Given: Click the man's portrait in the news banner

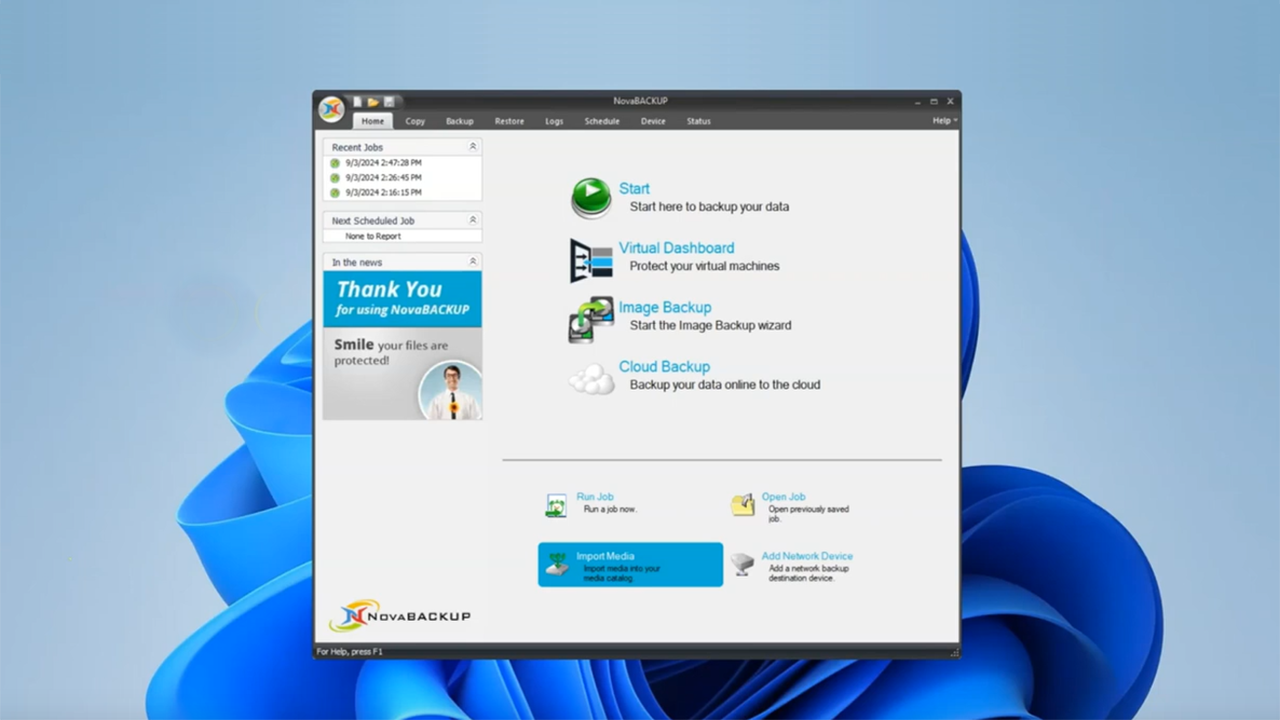Looking at the screenshot, I should pos(451,390).
